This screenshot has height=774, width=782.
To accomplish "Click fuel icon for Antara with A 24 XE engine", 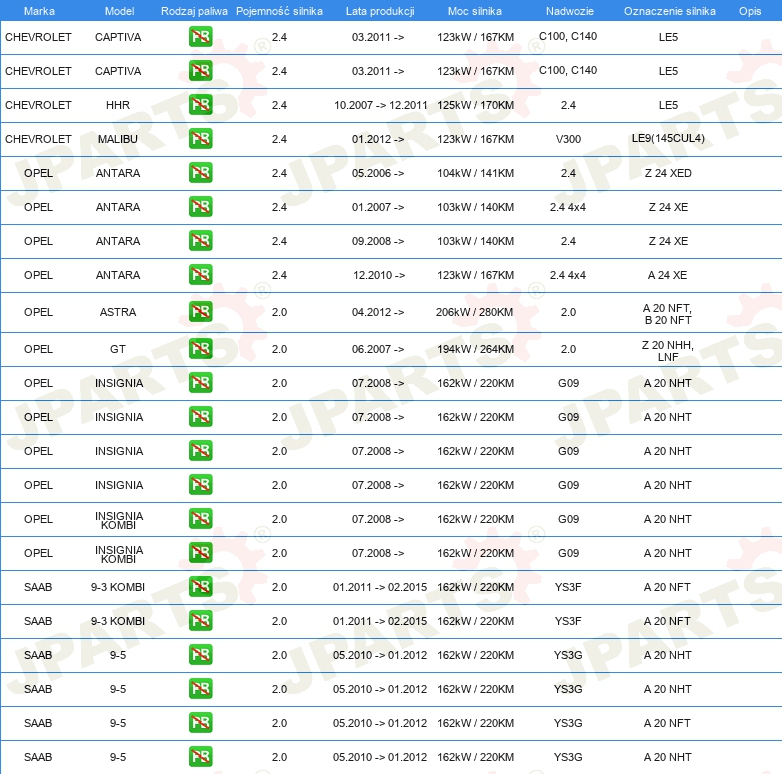I will (200, 275).
